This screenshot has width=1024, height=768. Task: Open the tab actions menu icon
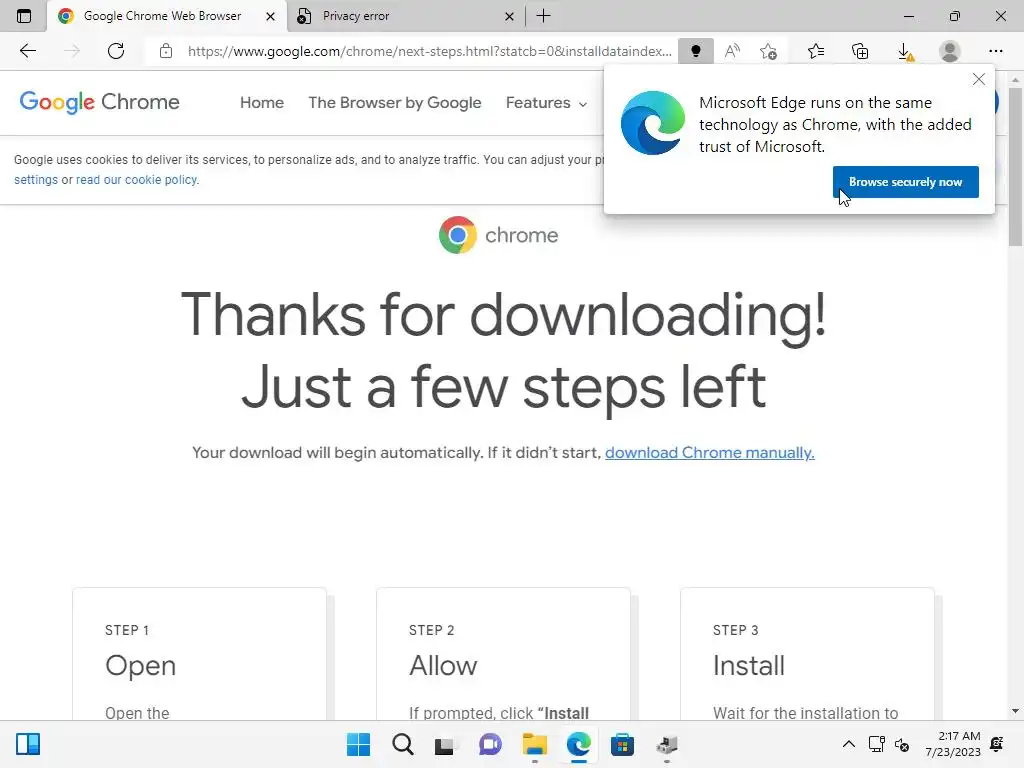[x=24, y=16]
